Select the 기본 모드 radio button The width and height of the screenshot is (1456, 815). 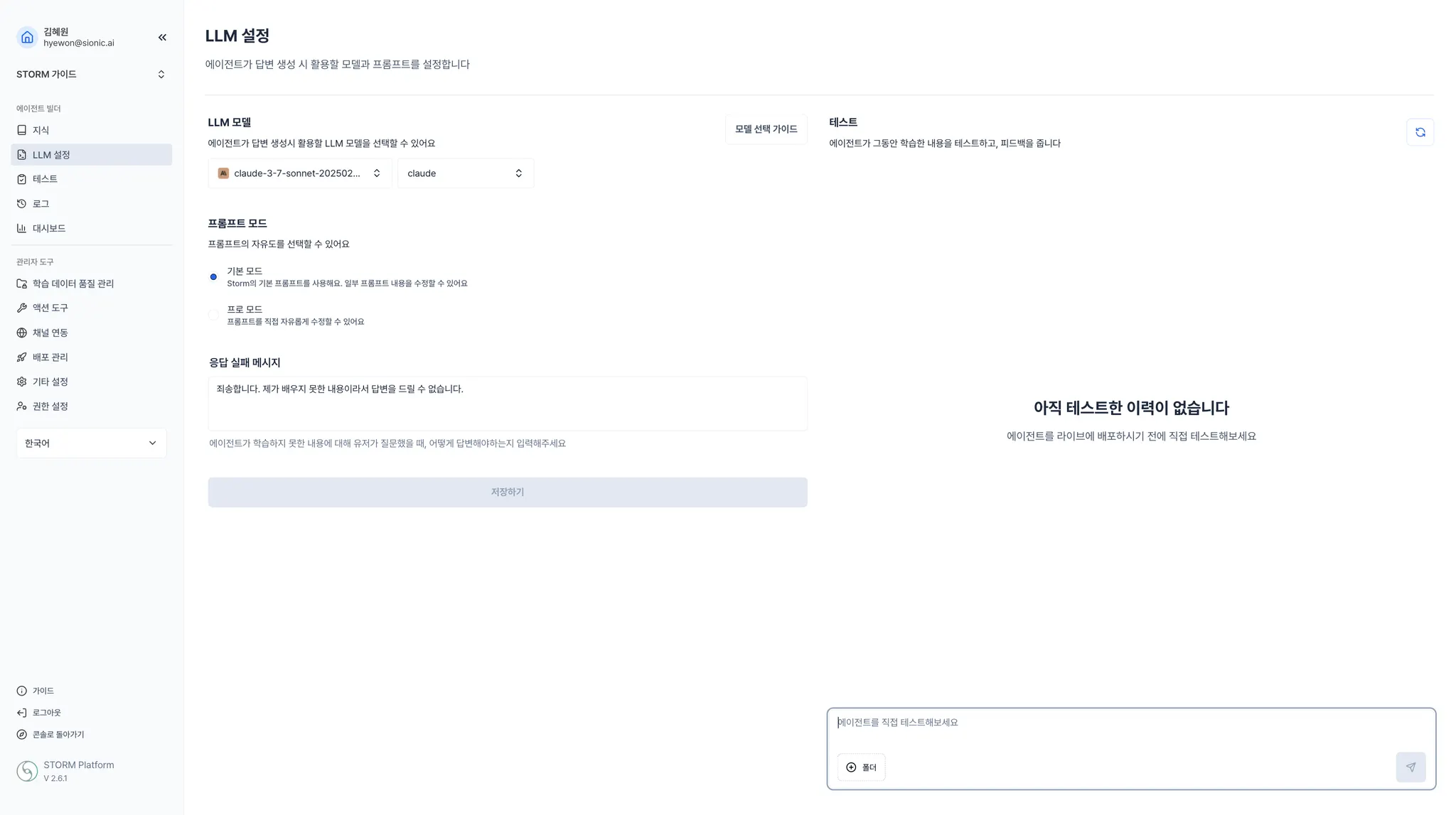[213, 277]
